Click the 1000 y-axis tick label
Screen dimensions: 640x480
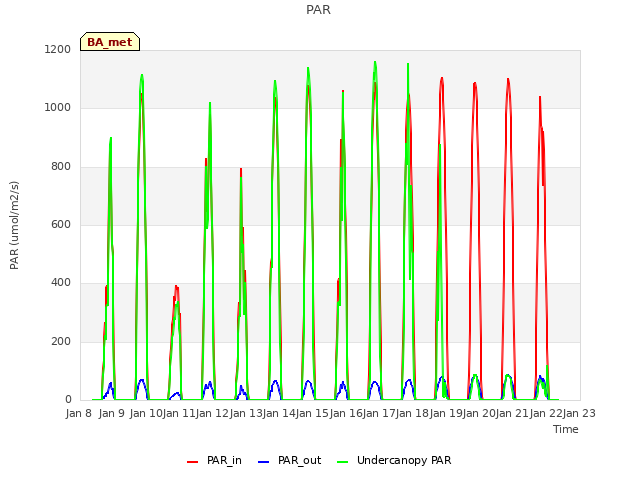(58, 107)
